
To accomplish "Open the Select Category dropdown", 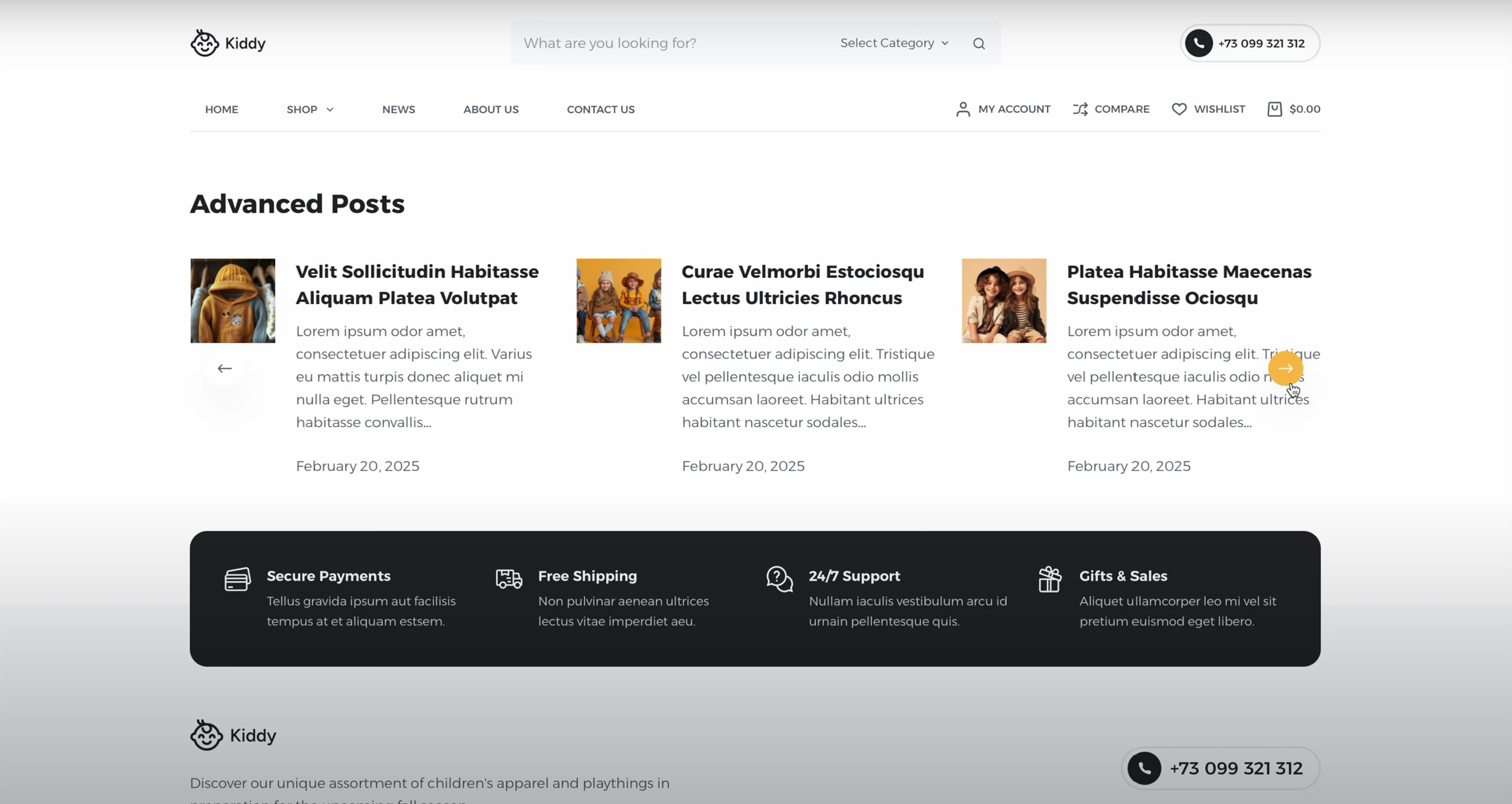I will point(894,43).
